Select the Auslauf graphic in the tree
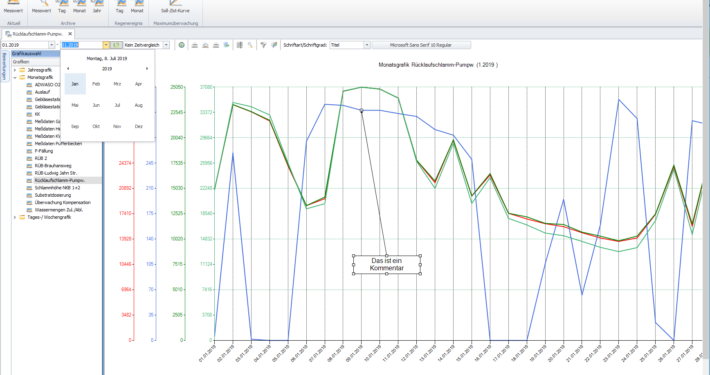The image size is (710, 375). tap(43, 92)
